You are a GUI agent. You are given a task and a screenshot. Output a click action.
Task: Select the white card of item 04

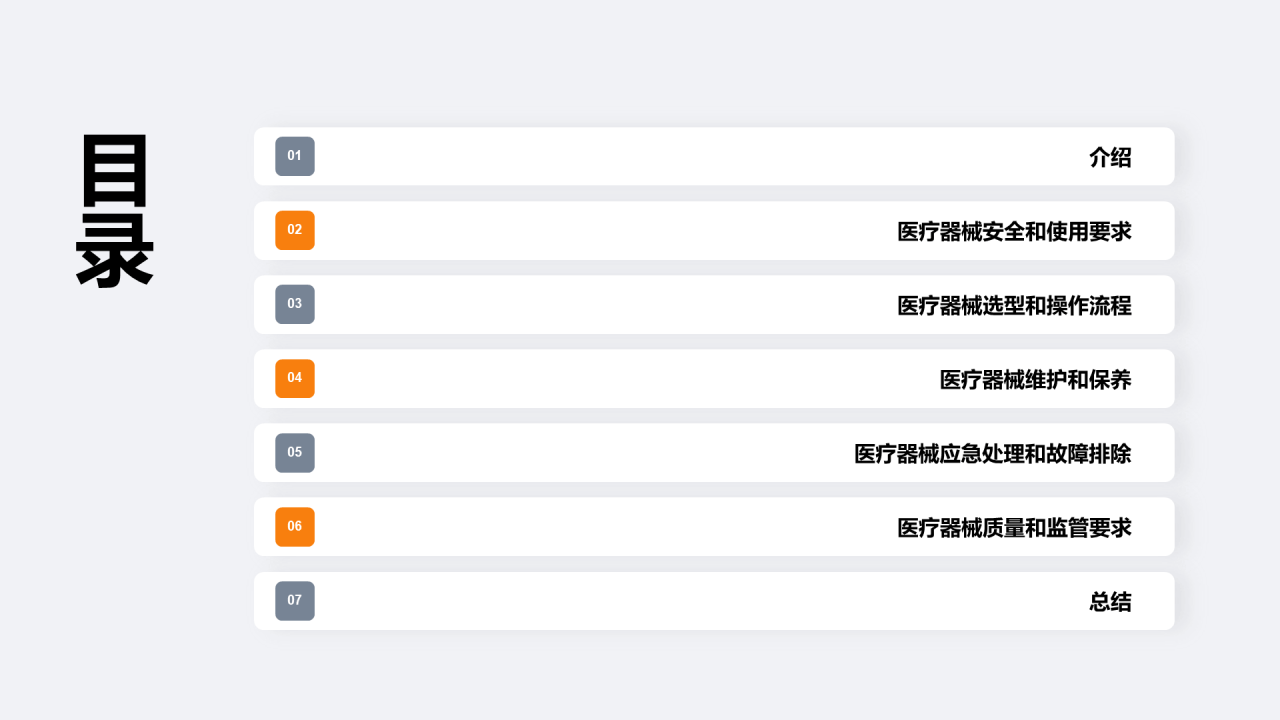point(714,378)
